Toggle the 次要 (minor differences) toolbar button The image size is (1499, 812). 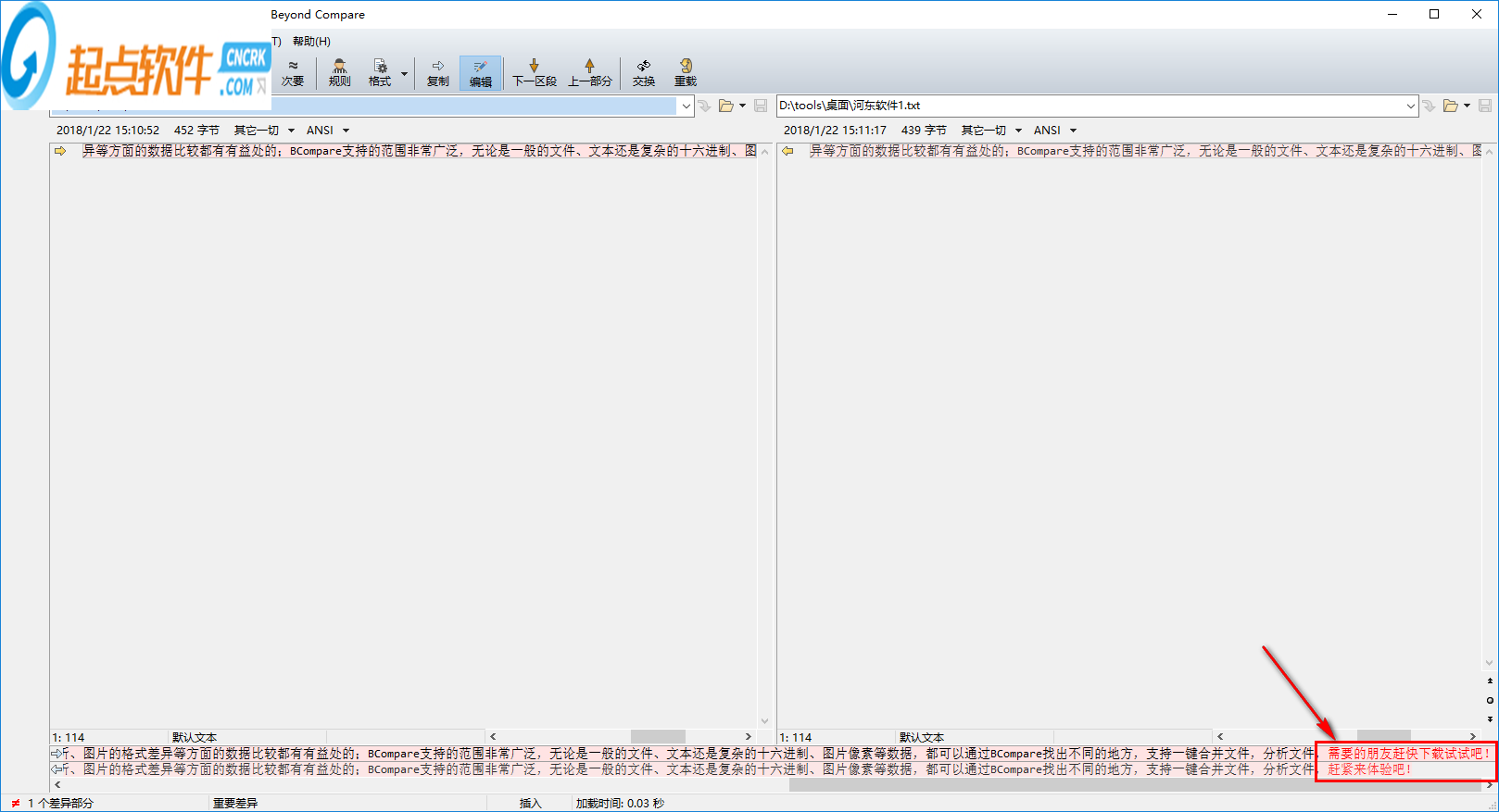tap(293, 73)
